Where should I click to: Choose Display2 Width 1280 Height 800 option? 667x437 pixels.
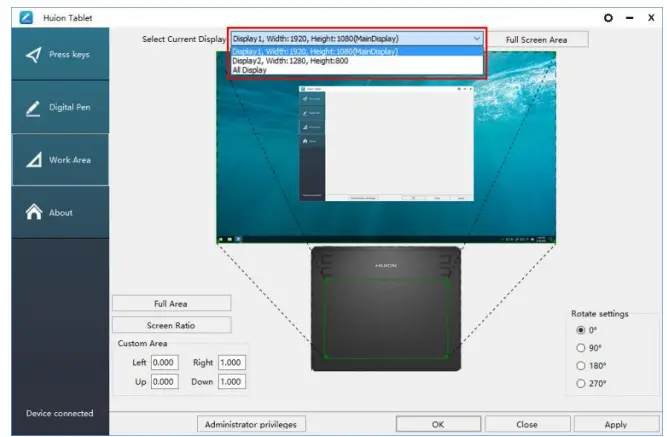pyautogui.click(x=357, y=61)
